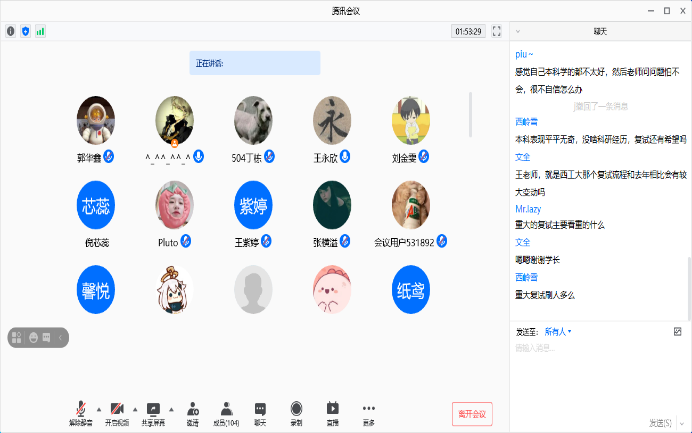The image size is (692, 433).
Task: Unmute microphone with 解除静音 button
Action: click(x=80, y=412)
